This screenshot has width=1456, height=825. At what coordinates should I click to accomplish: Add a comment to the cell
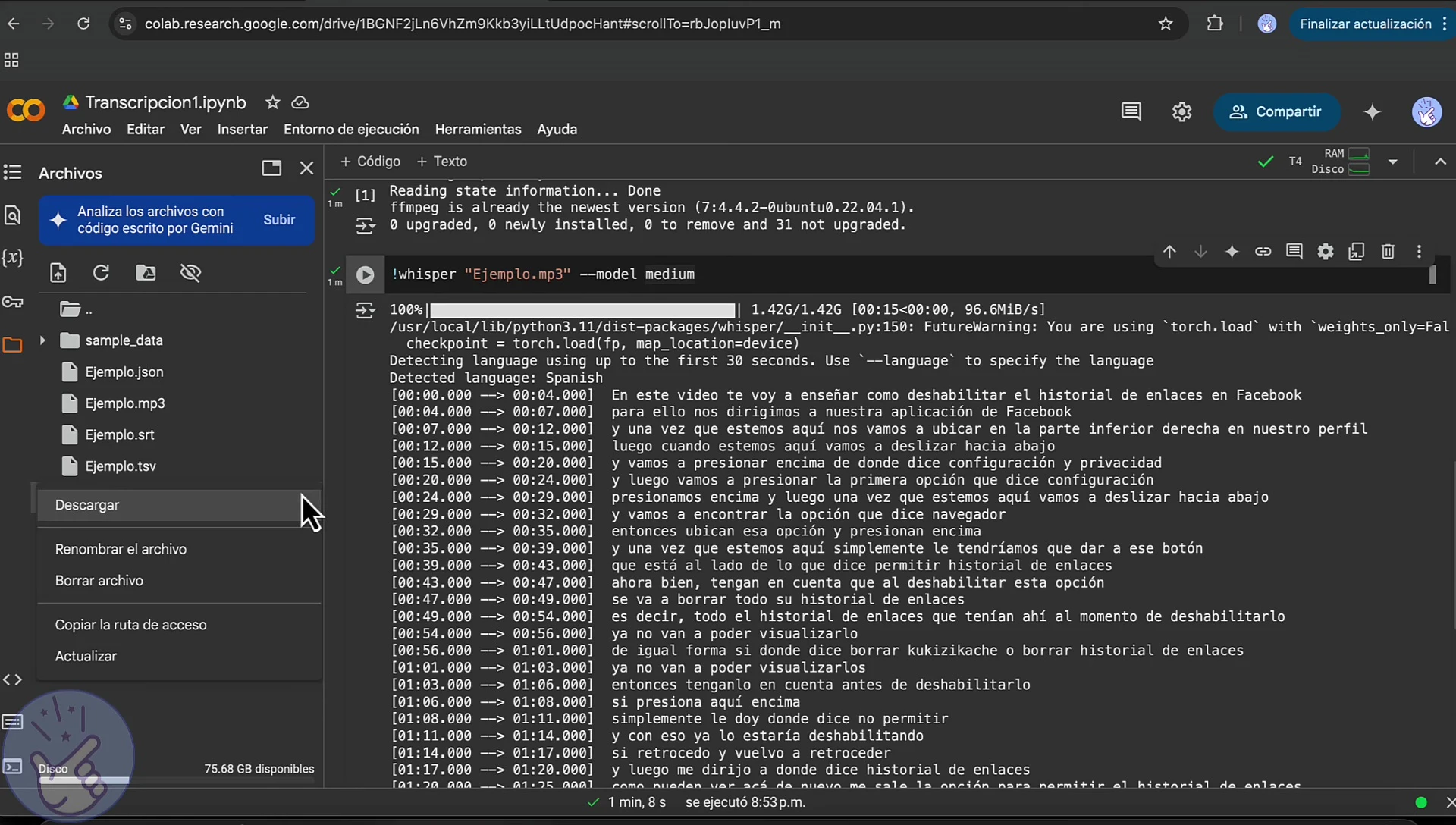click(1294, 252)
